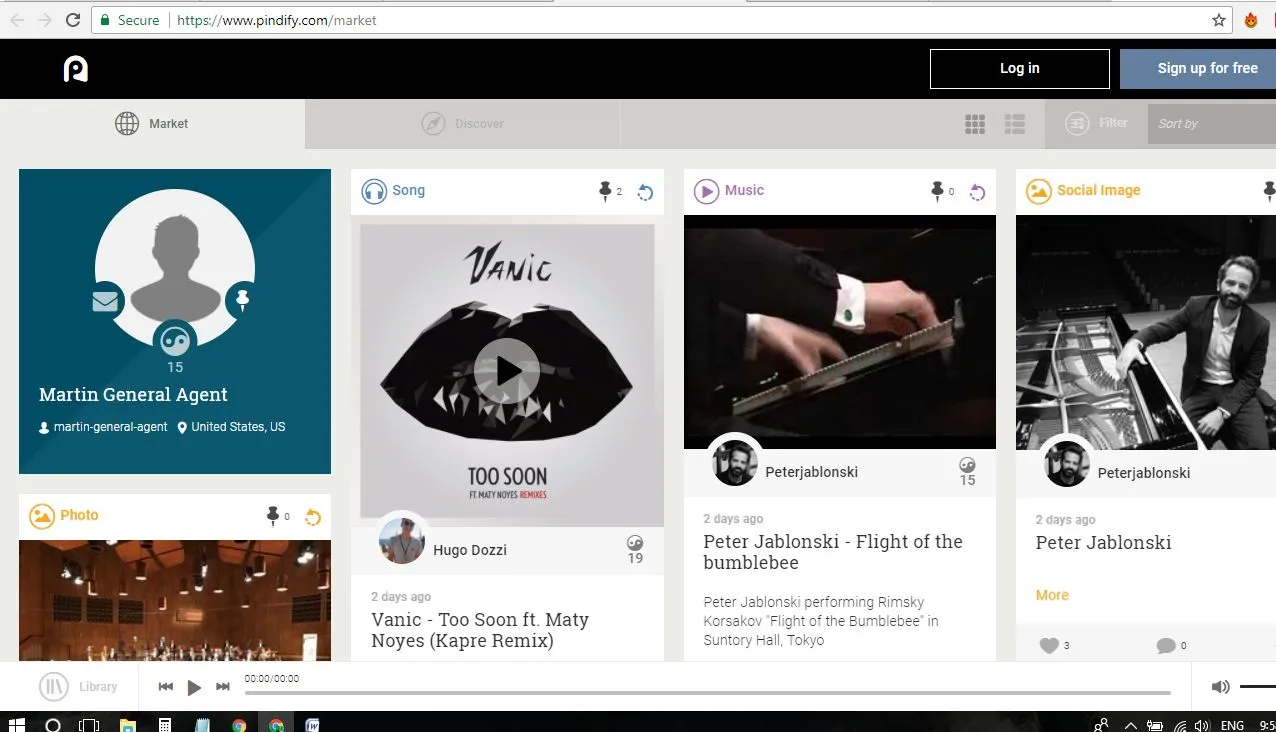Show hidden system tray icons
The height and width of the screenshot is (732, 1276).
tap(1131, 725)
